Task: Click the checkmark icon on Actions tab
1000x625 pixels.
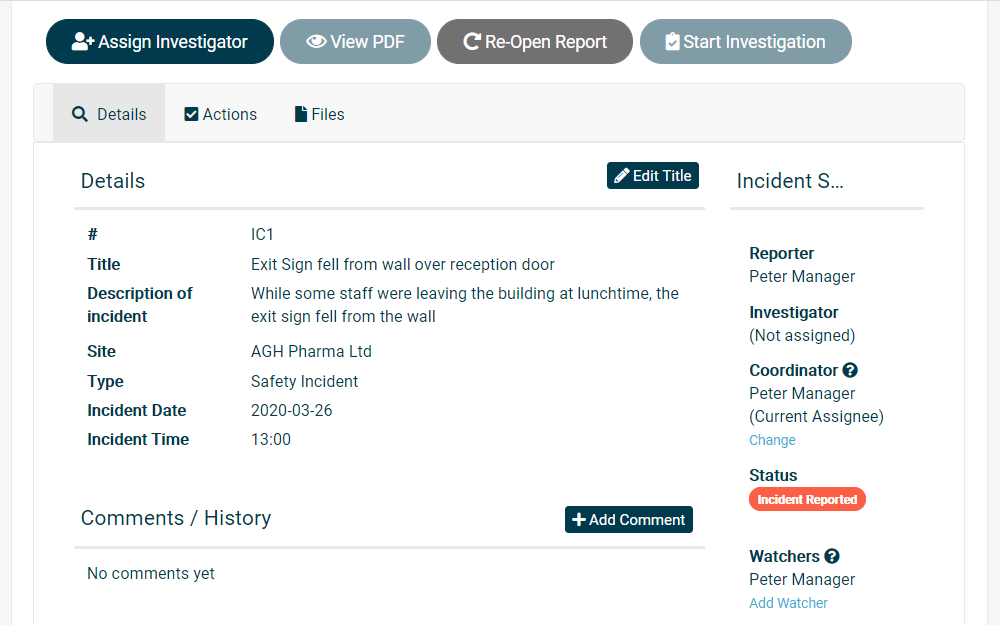Action: (191, 114)
